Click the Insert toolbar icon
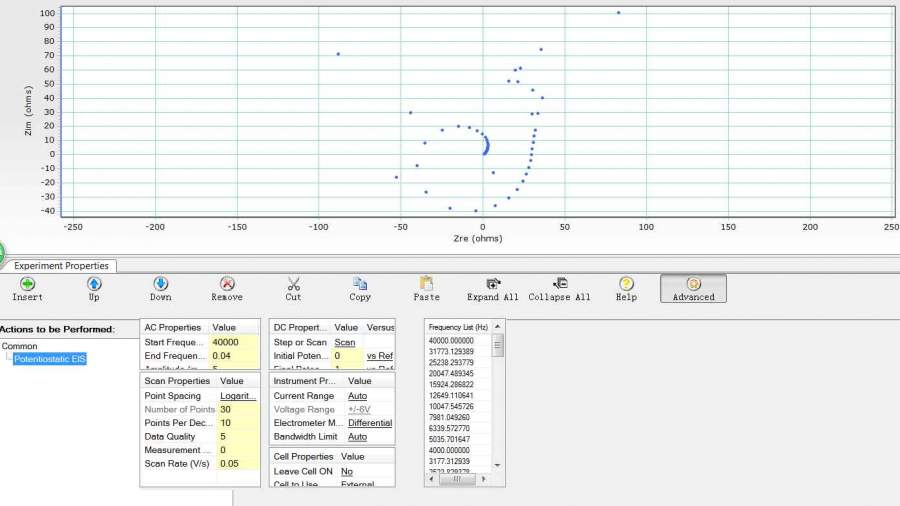This screenshot has width=900, height=506. click(x=27, y=284)
